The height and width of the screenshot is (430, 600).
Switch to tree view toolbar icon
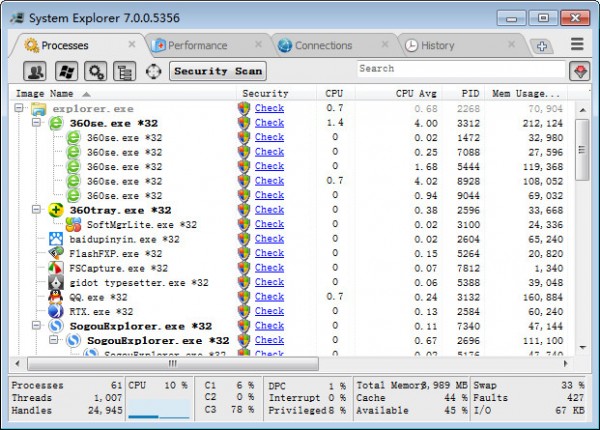pos(124,71)
